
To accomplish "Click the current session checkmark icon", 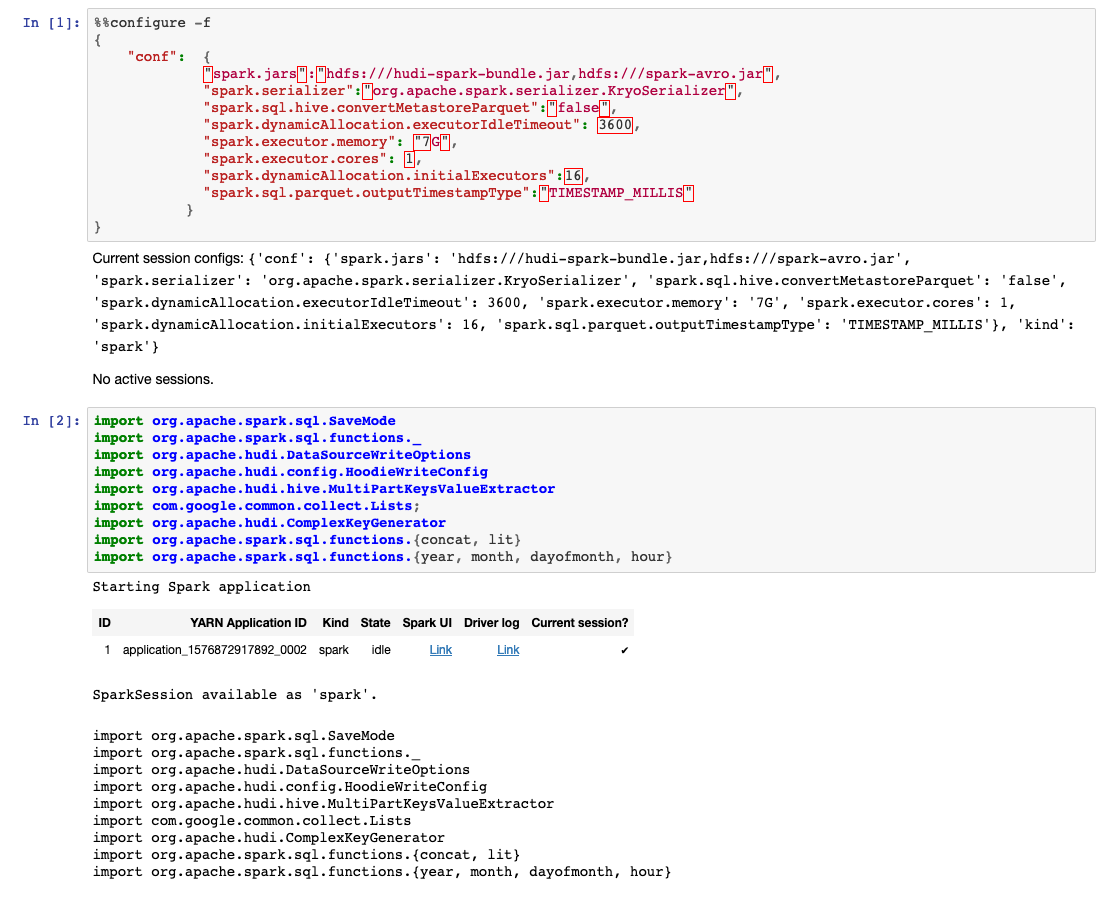I will point(625,651).
